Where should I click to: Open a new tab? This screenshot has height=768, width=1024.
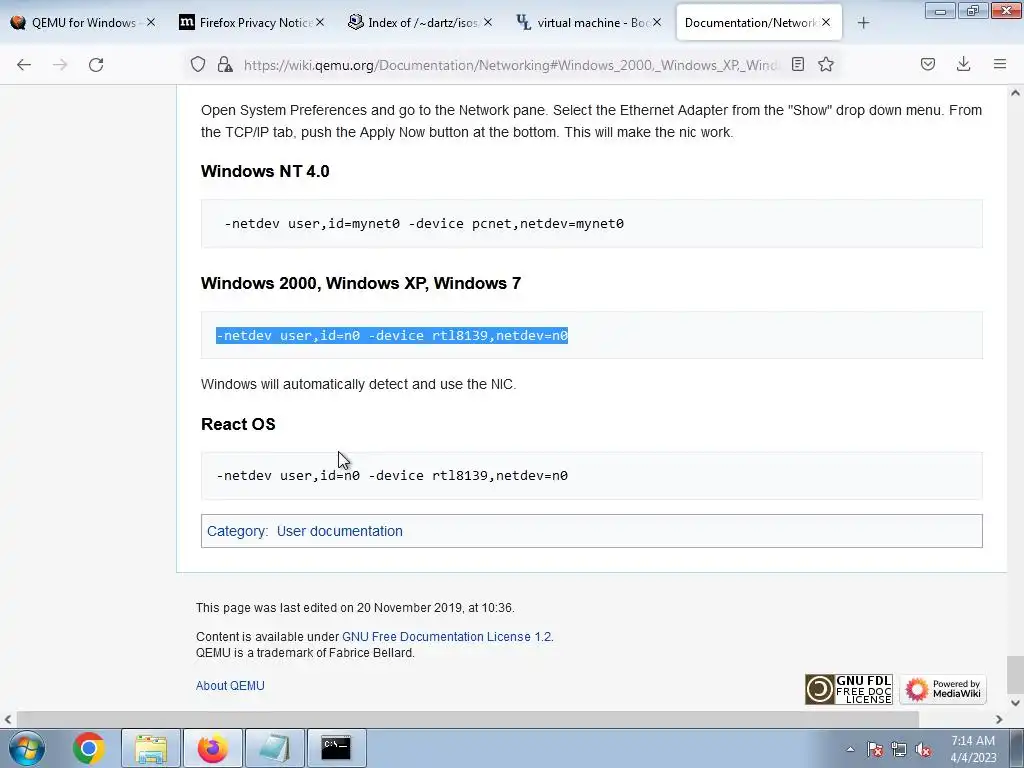click(863, 23)
